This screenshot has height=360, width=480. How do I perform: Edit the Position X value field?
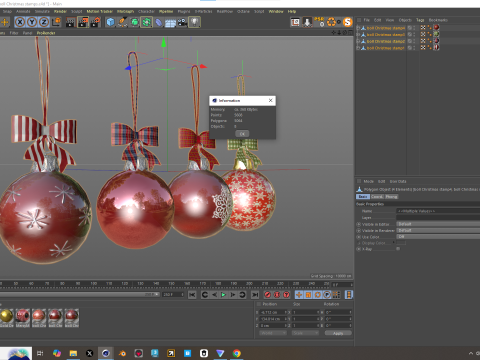(x=272, y=312)
